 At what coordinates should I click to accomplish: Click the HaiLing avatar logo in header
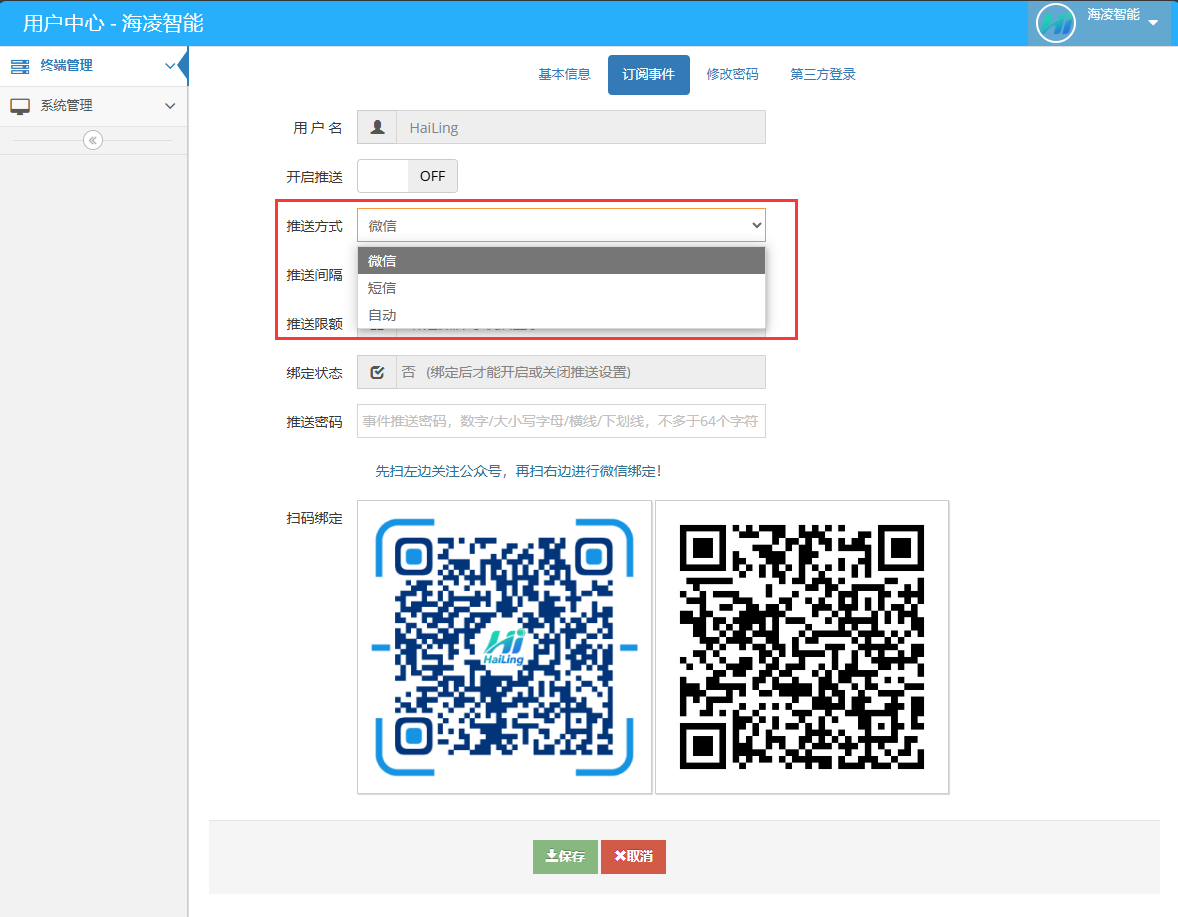click(x=1056, y=23)
